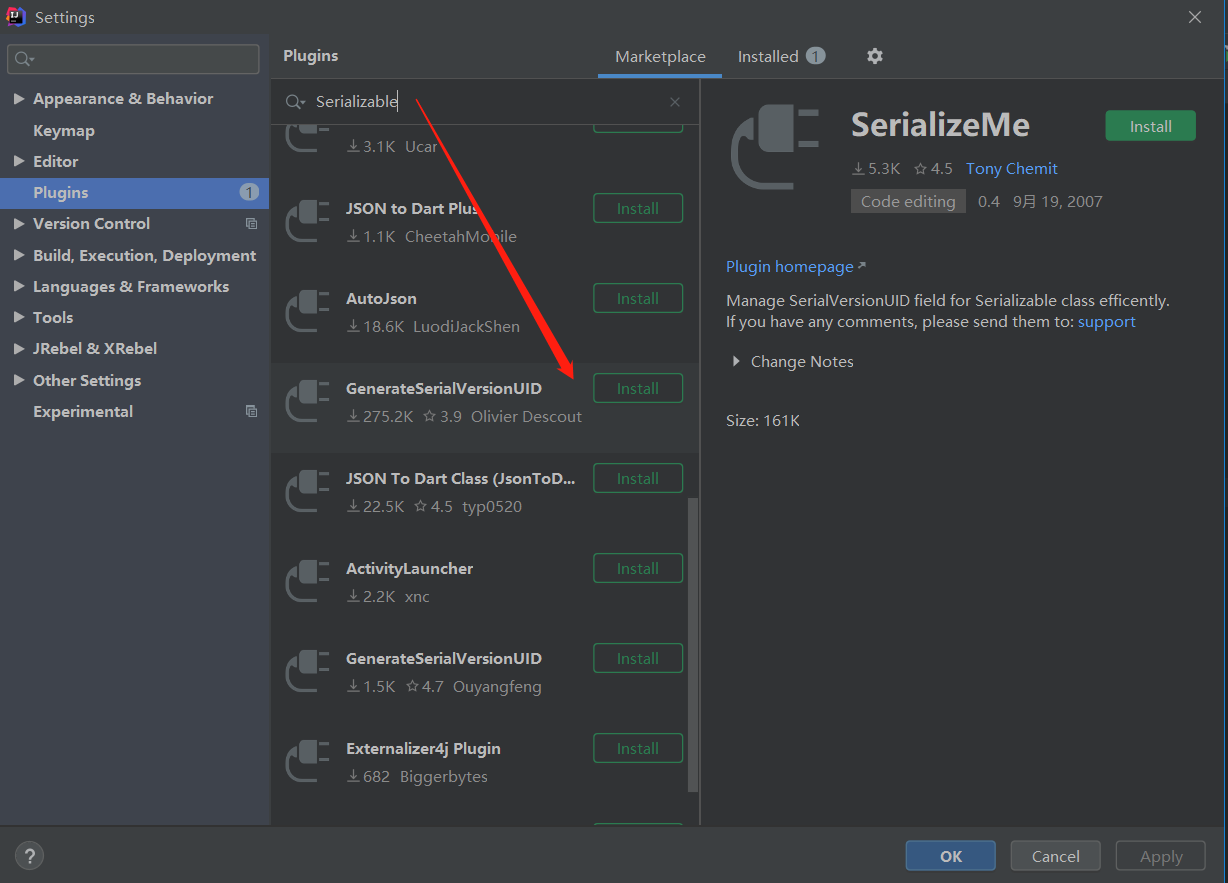Install JSON to Dart Plus plugin
Viewport: 1228px width, 883px height.
click(x=638, y=208)
